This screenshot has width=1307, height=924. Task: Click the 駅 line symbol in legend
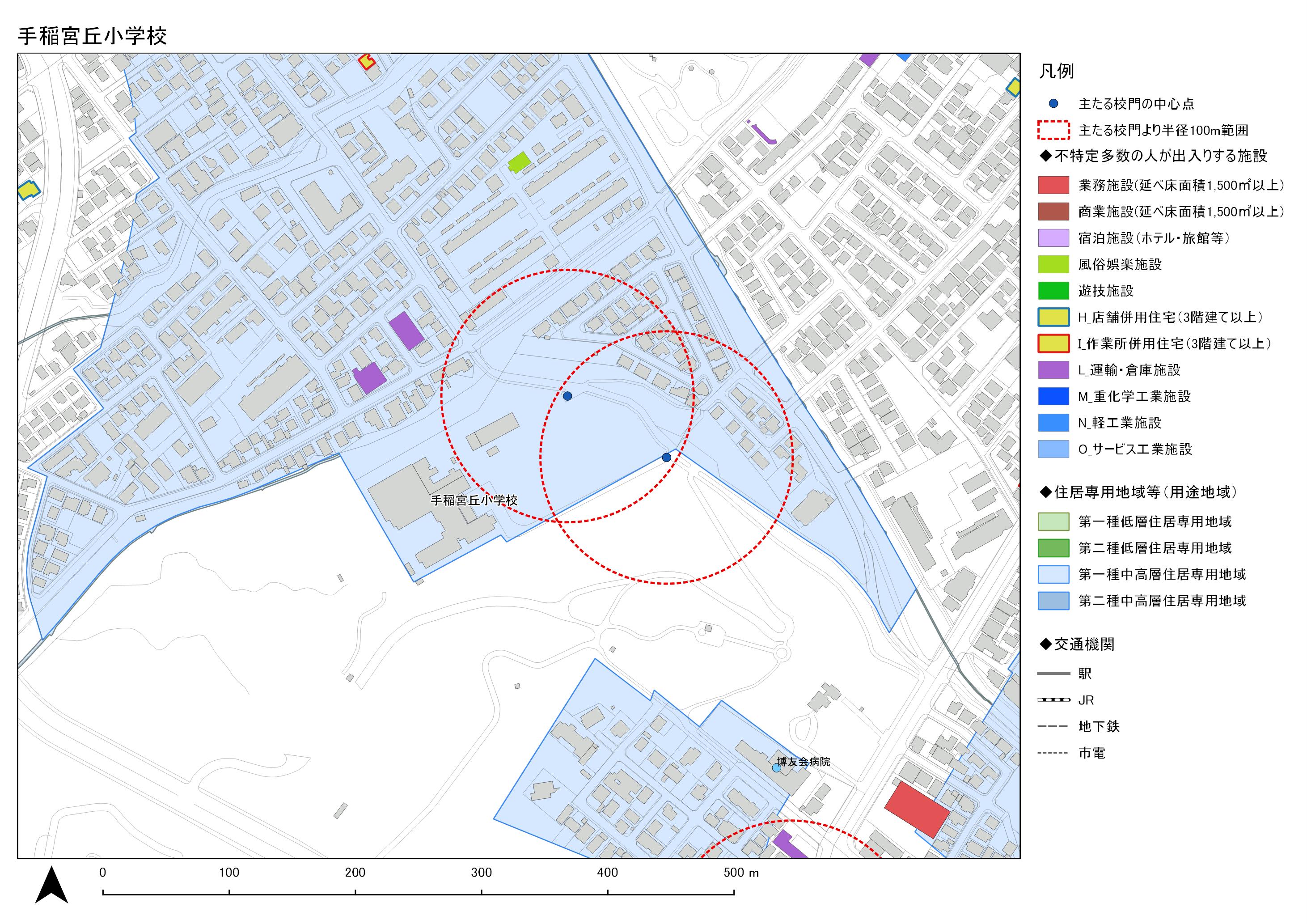click(1053, 674)
